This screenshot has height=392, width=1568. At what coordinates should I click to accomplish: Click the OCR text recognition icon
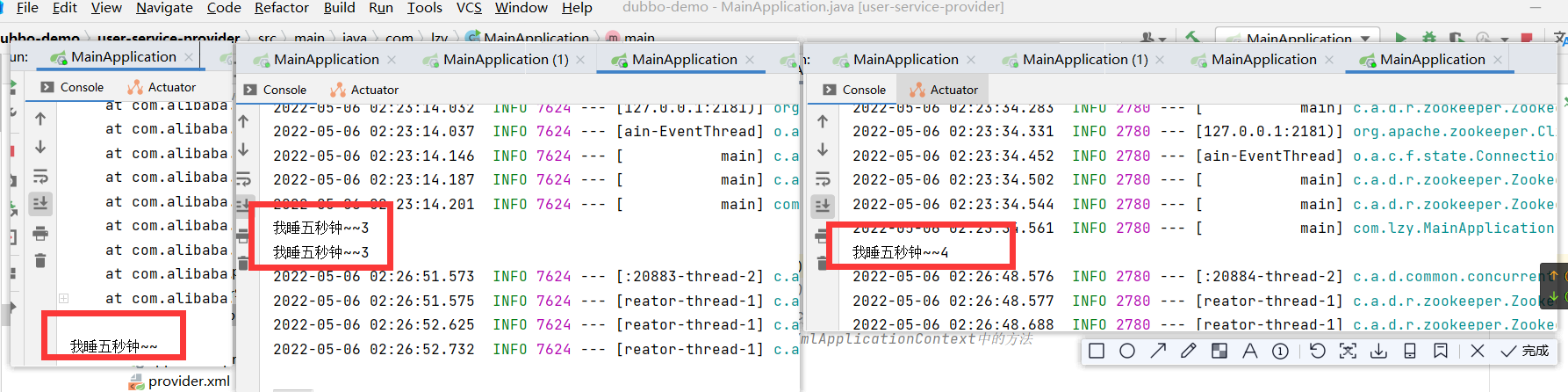tap(1348, 351)
